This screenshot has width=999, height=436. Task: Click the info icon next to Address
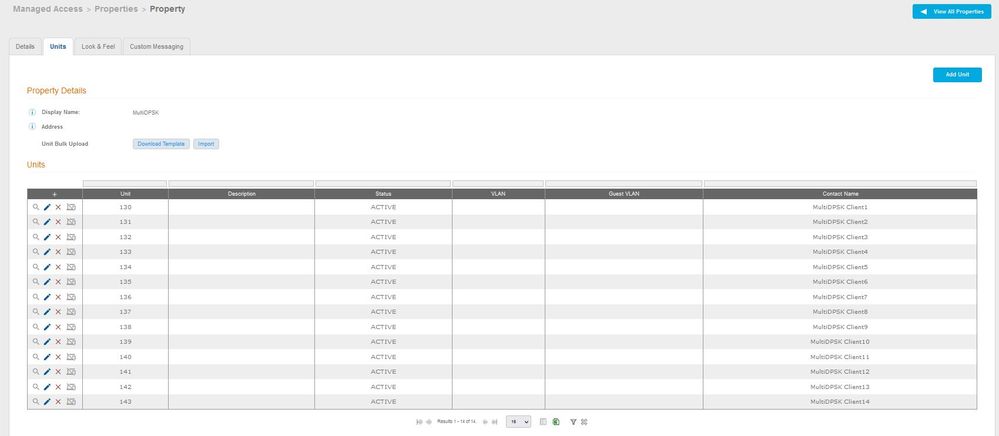pyautogui.click(x=33, y=127)
